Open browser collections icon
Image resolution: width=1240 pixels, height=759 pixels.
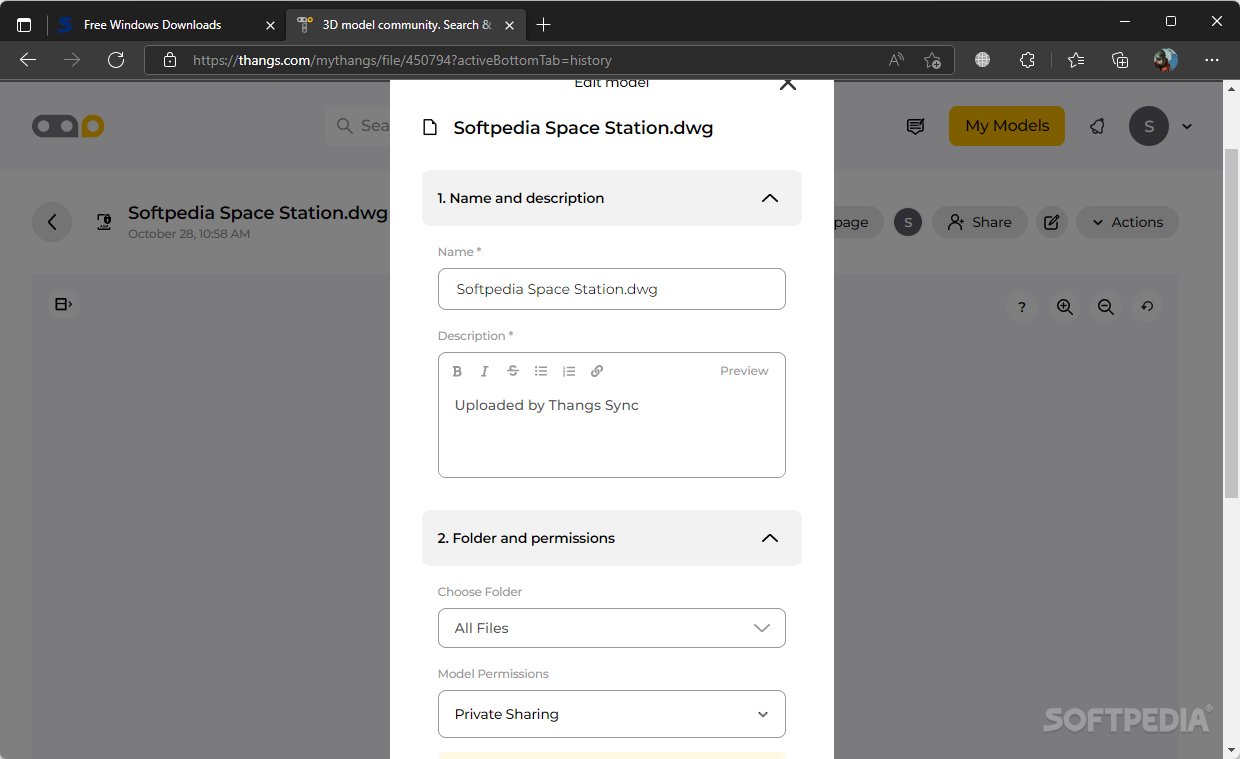(x=1120, y=60)
